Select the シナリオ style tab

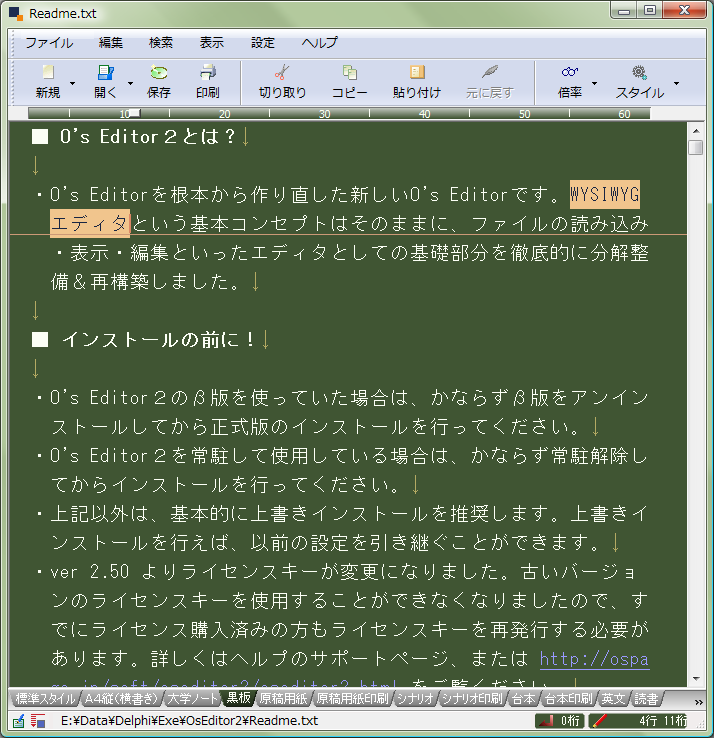[415, 699]
